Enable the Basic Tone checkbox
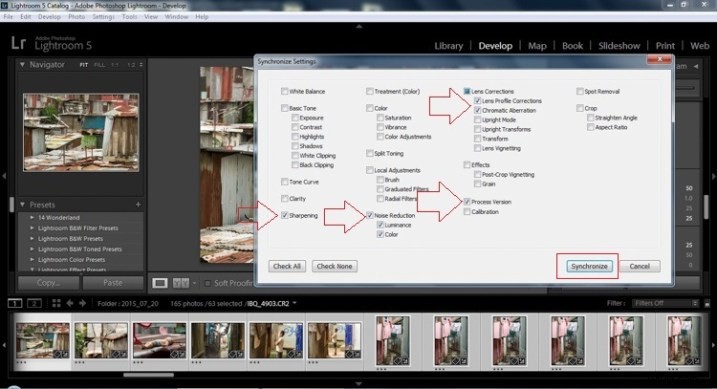Image resolution: width=717 pixels, height=389 pixels. tap(284, 108)
